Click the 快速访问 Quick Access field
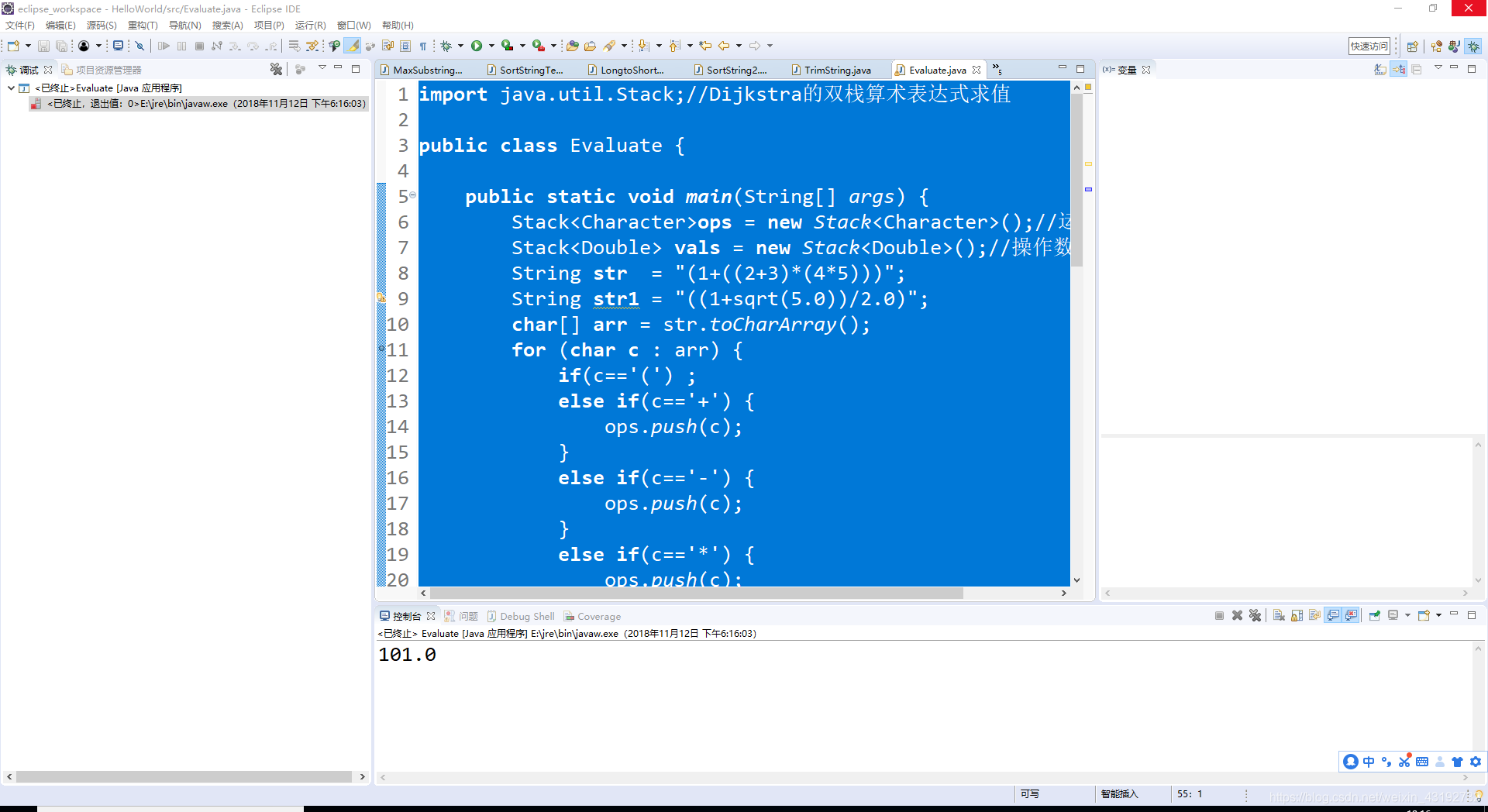 [1369, 46]
